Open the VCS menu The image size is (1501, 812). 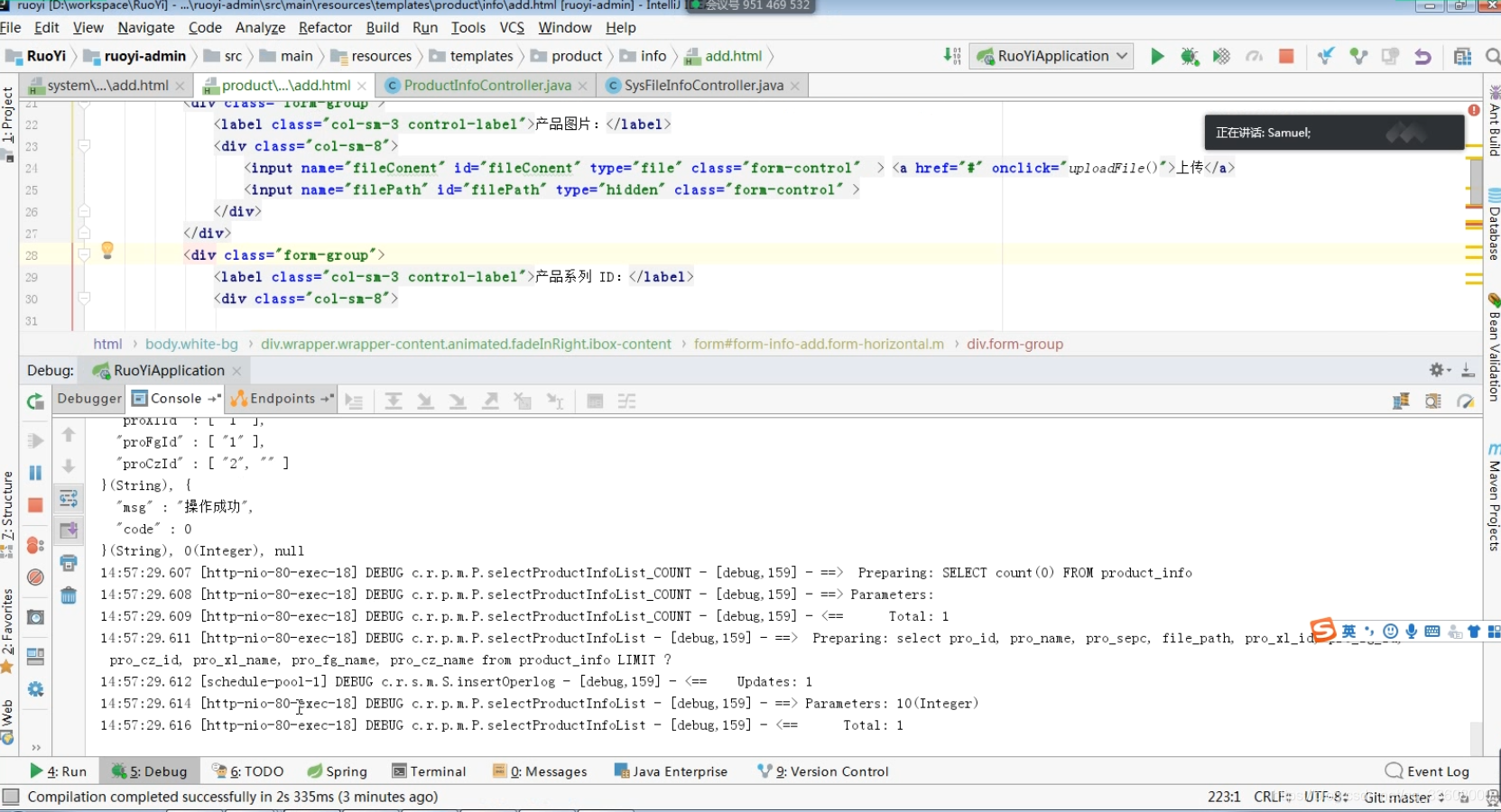click(512, 28)
